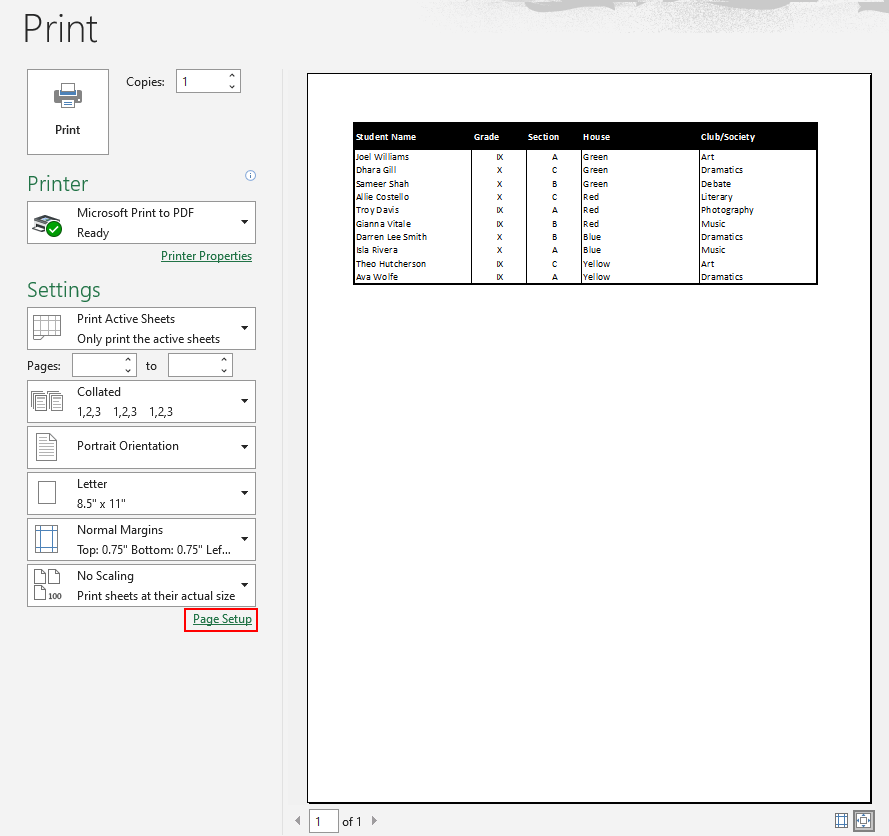
Task: Open the Portrait Orientation dropdown
Action: 245,446
